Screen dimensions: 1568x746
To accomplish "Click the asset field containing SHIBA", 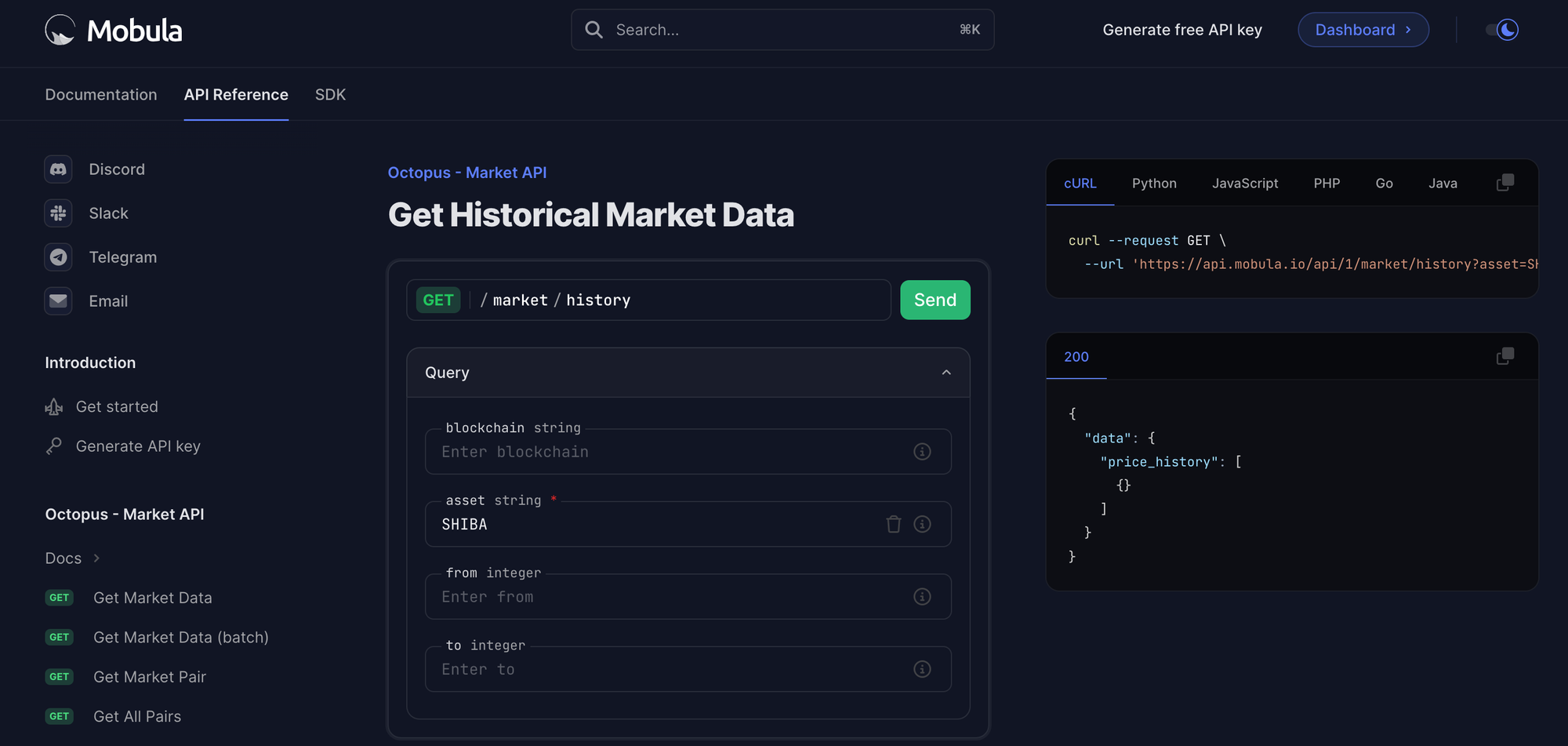I will pyautogui.click(x=688, y=524).
